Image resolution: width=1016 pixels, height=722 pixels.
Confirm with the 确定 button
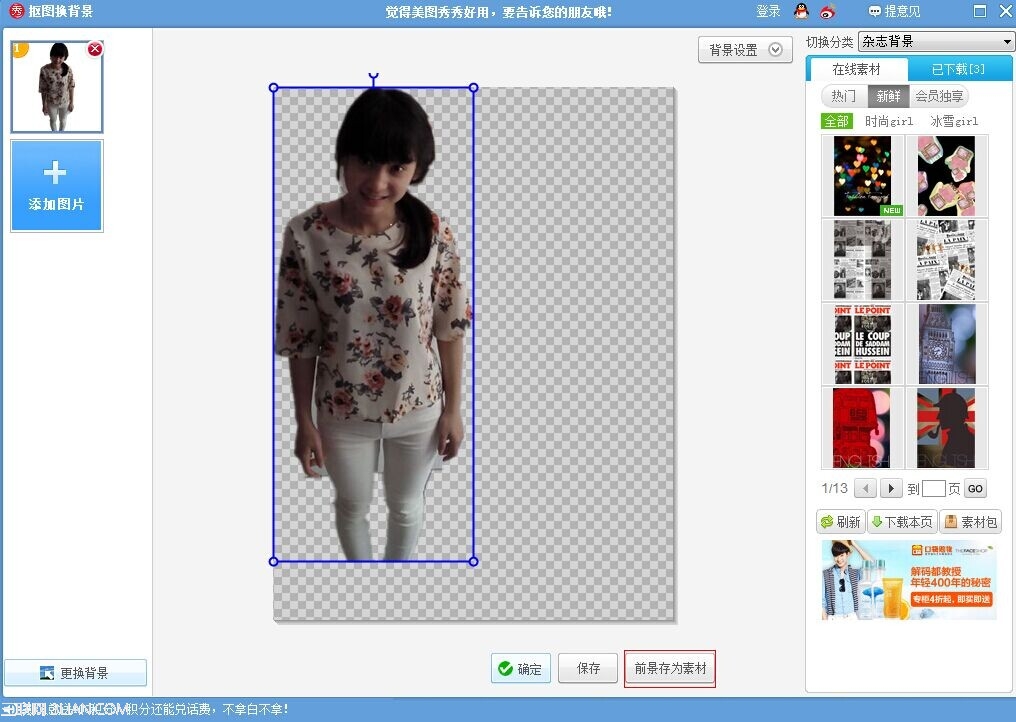pyautogui.click(x=521, y=668)
